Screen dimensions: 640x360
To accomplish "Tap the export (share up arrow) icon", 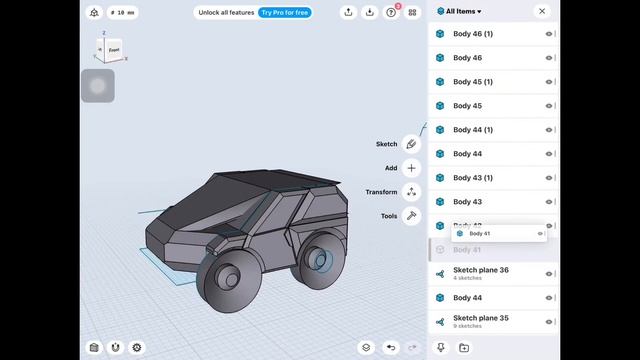I will 348,13.
